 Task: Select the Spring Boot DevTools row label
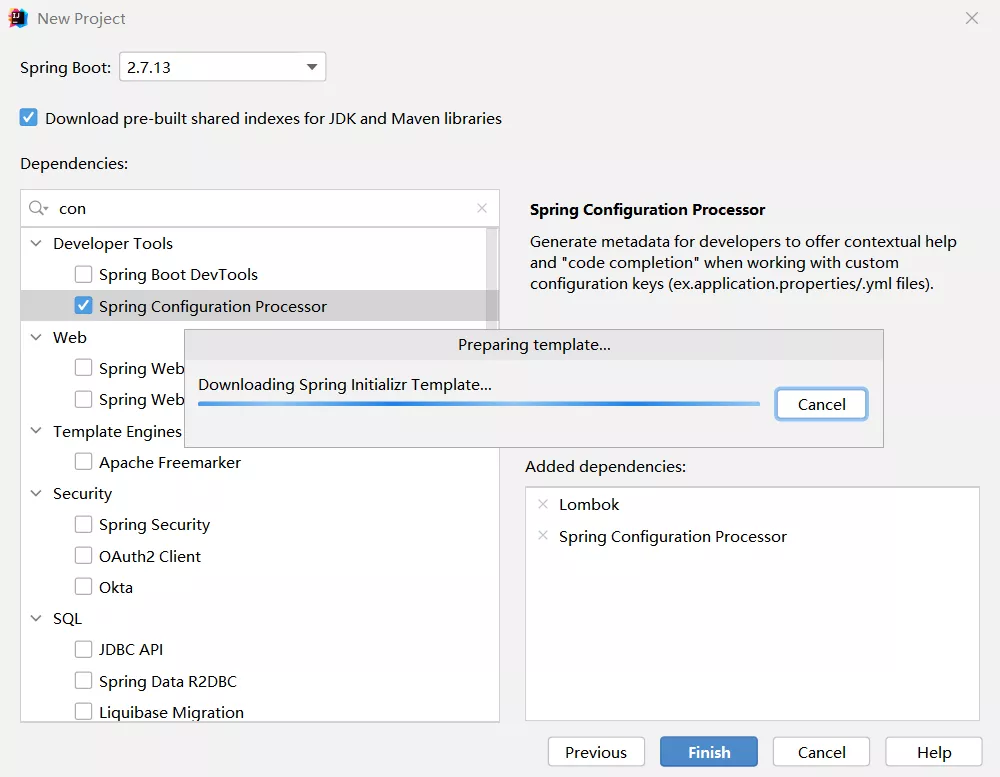pyautogui.click(x=178, y=275)
